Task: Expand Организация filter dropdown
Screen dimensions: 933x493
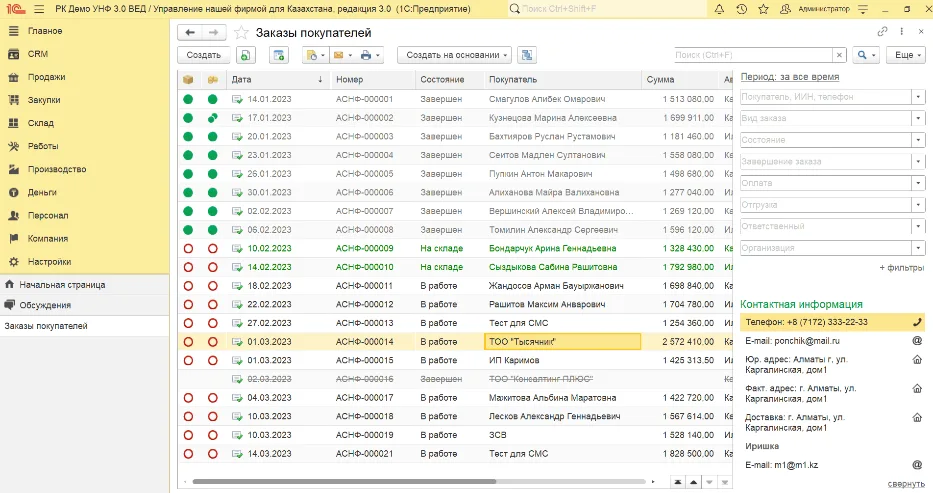Action: click(918, 248)
